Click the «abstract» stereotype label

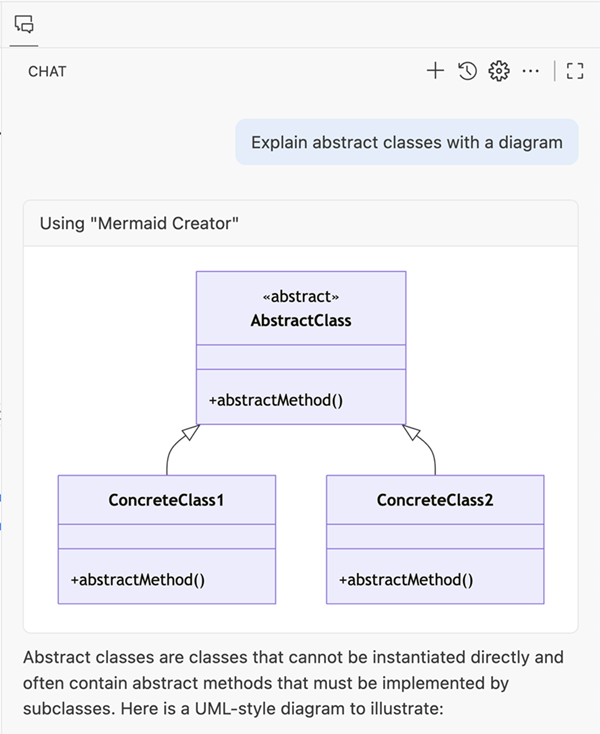click(301, 298)
